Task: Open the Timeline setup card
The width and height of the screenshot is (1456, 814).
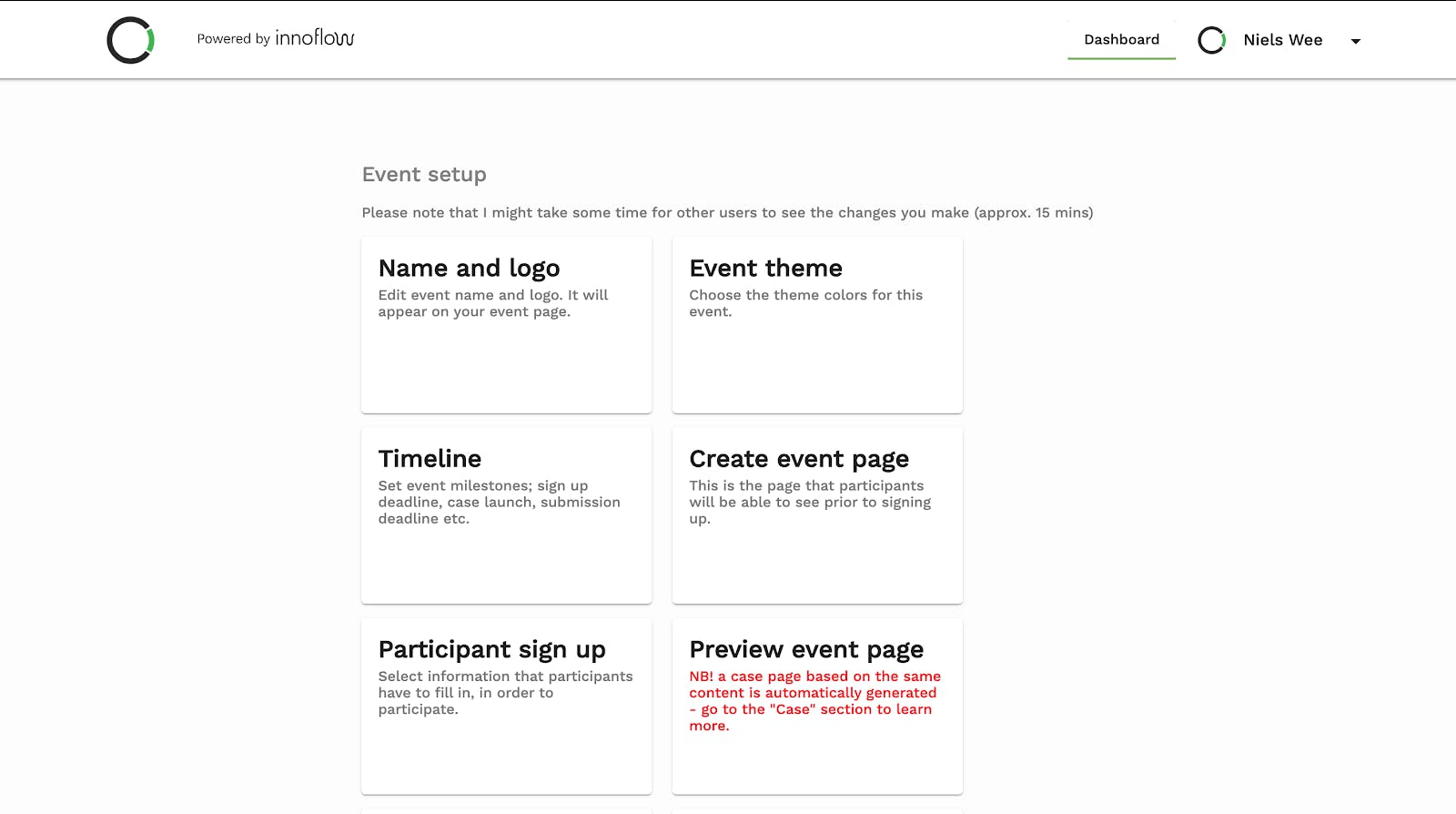Action: 507,515
